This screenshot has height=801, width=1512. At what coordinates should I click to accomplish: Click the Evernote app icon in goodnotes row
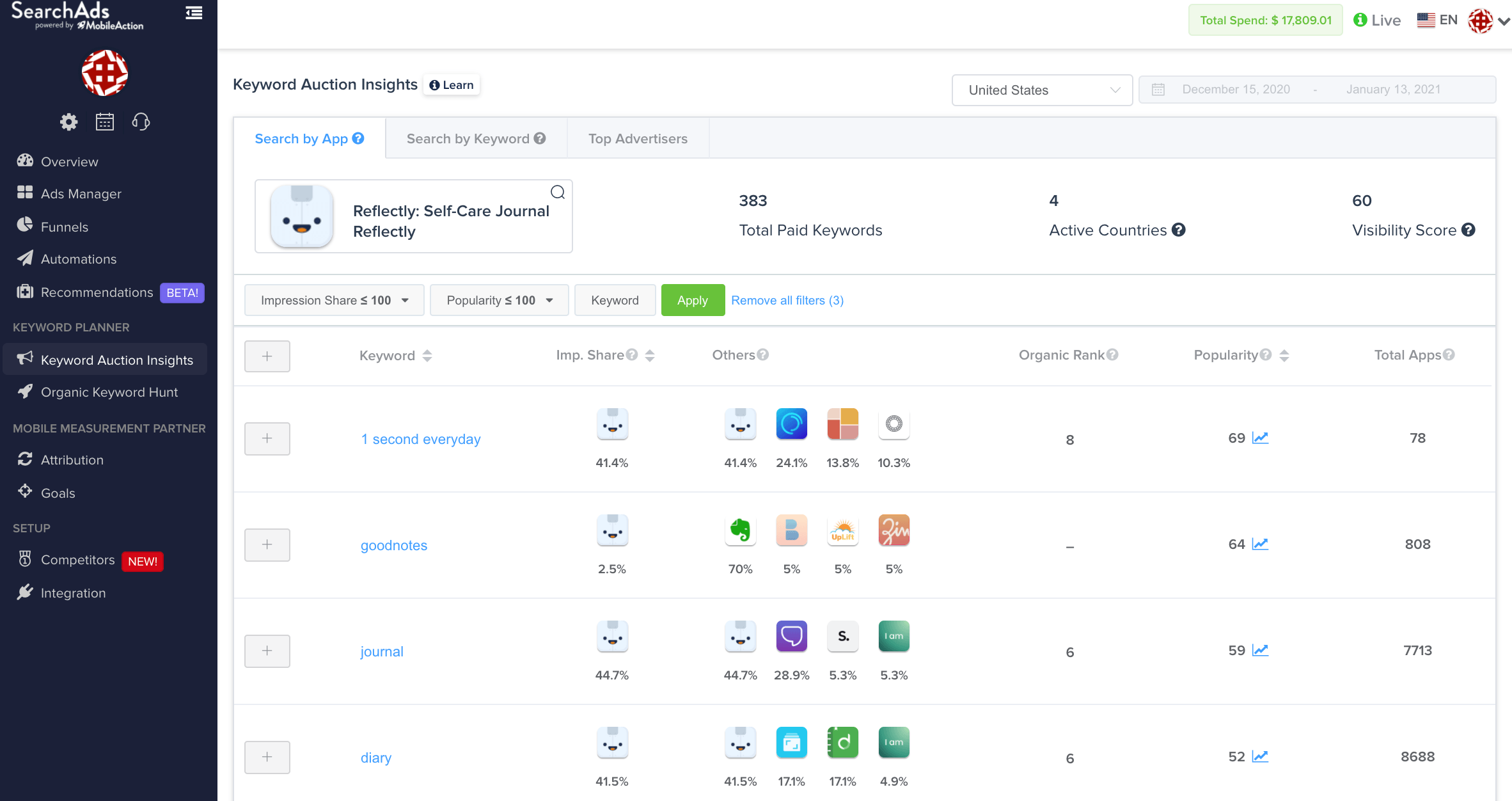(x=741, y=530)
